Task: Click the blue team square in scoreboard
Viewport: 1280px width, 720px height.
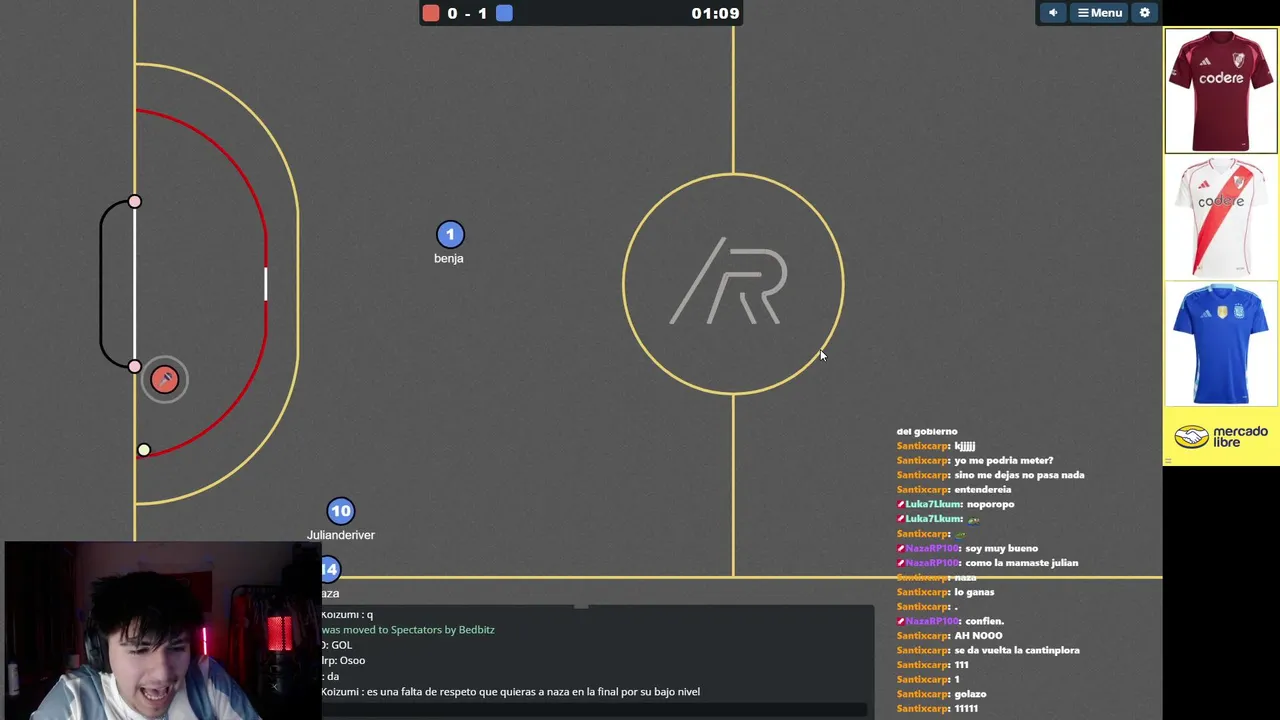Action: (x=505, y=13)
